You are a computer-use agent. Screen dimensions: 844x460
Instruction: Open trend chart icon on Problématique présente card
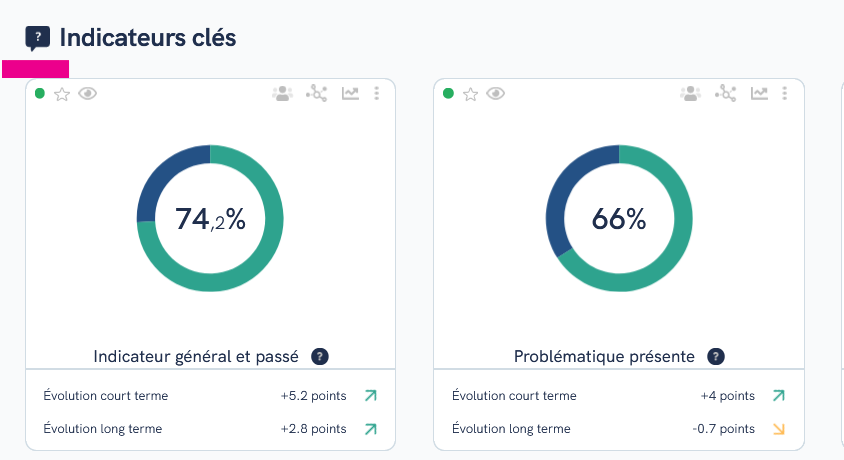coord(759,94)
